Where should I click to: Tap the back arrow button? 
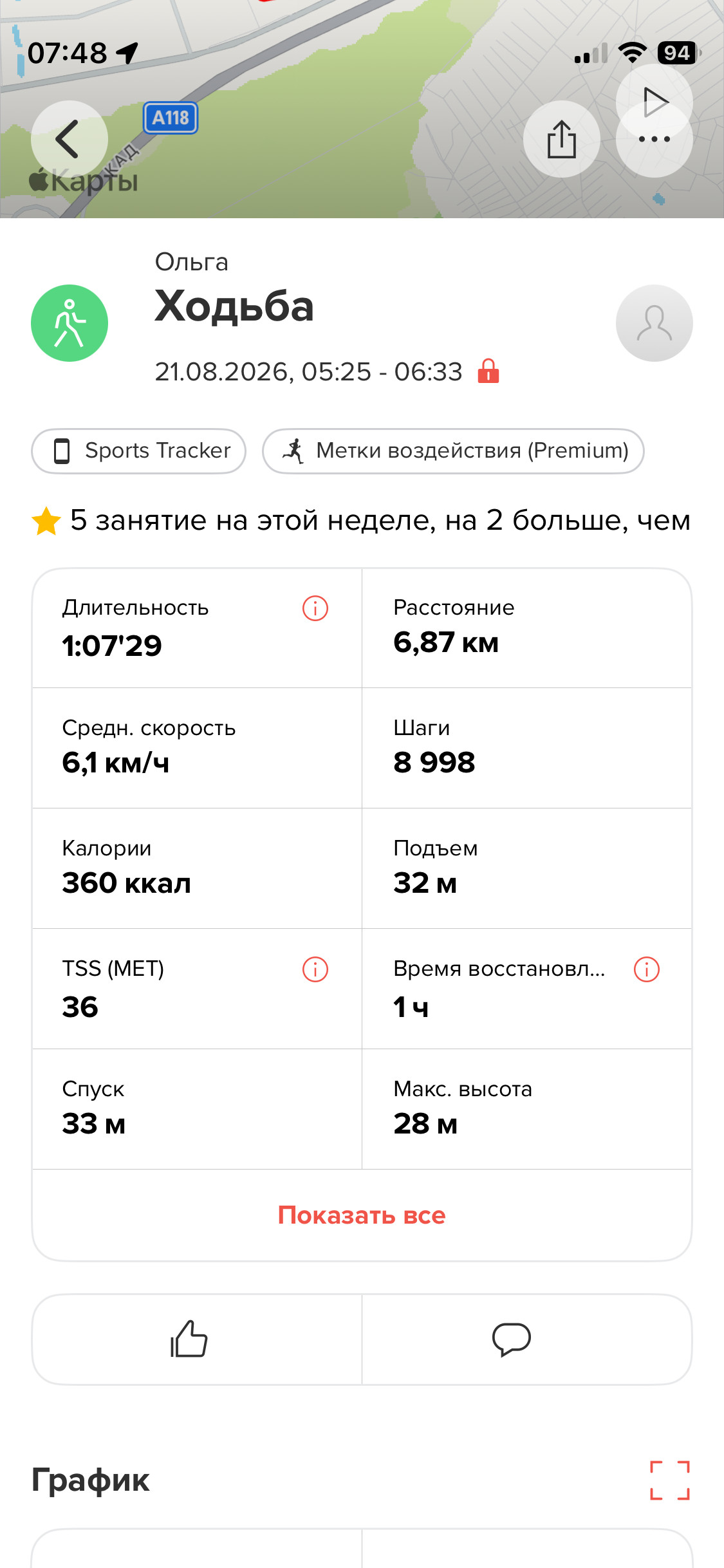[x=69, y=139]
